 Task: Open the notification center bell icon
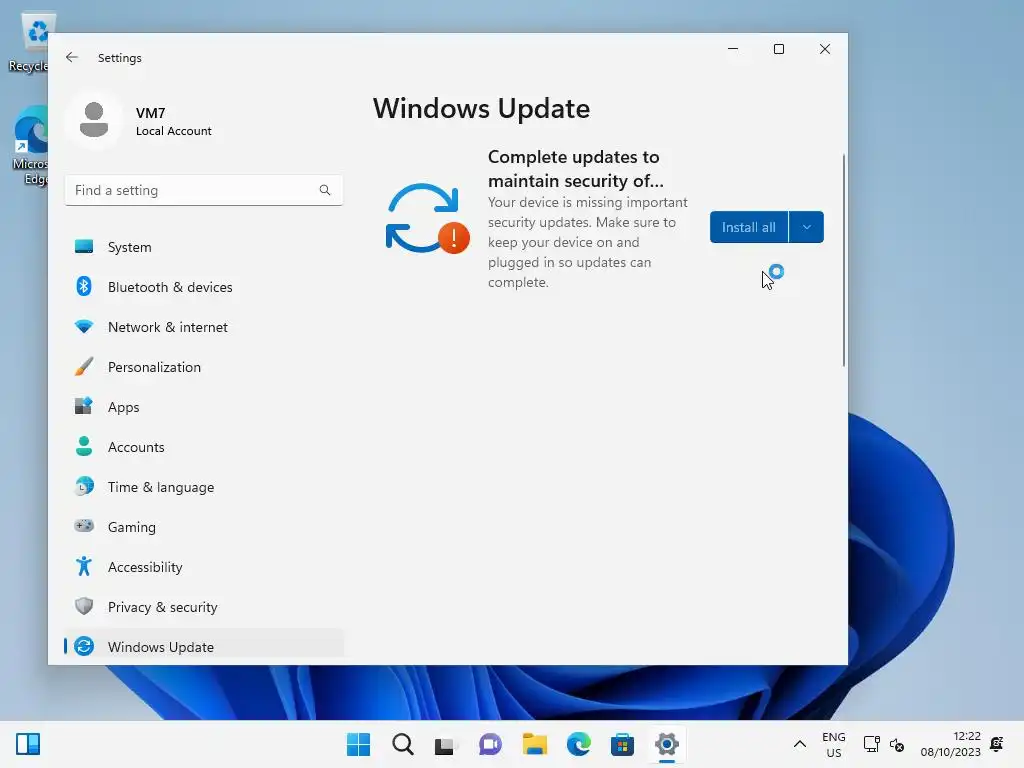pos(997,744)
